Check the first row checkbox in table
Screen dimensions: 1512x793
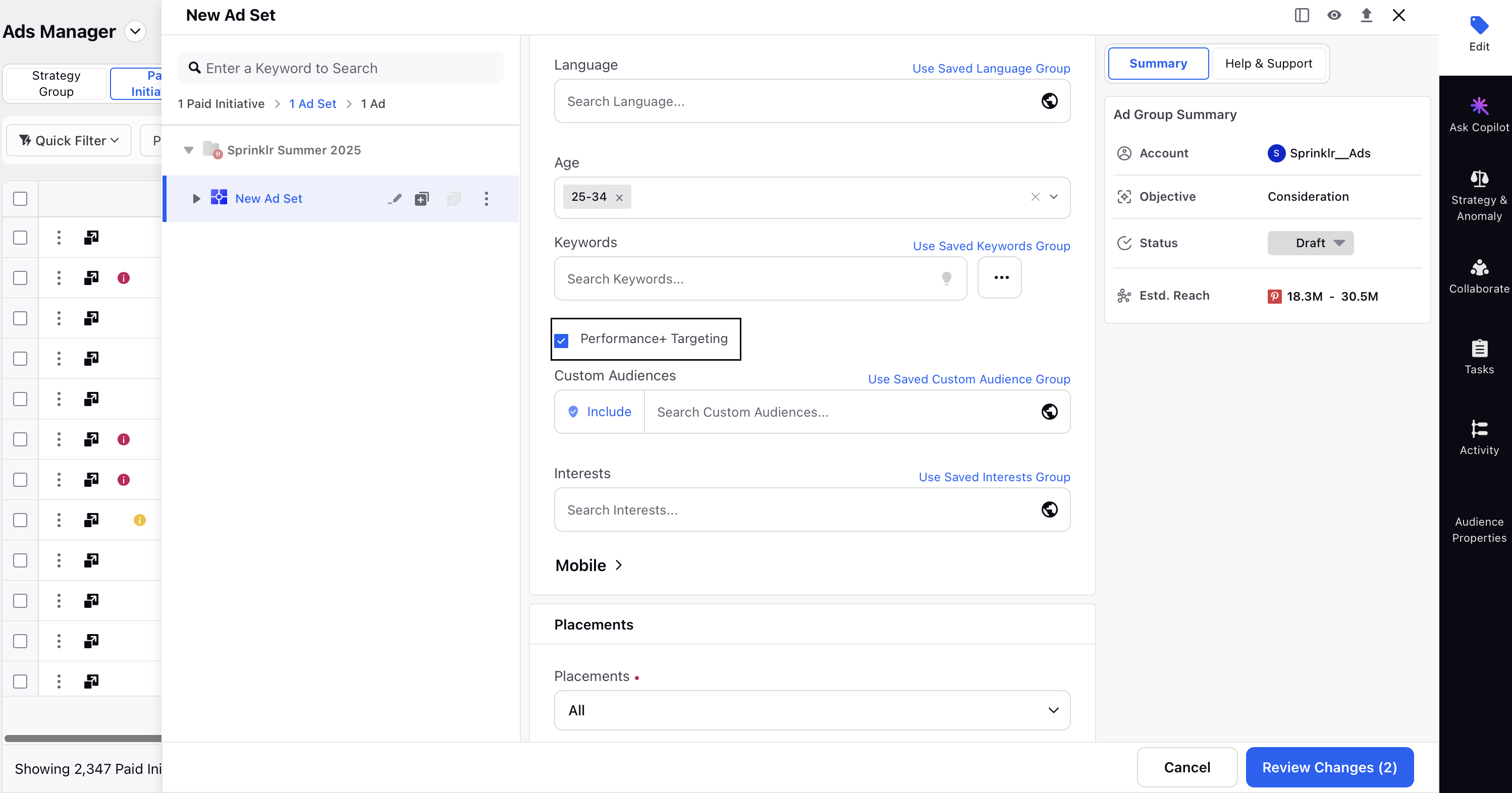(x=20, y=238)
